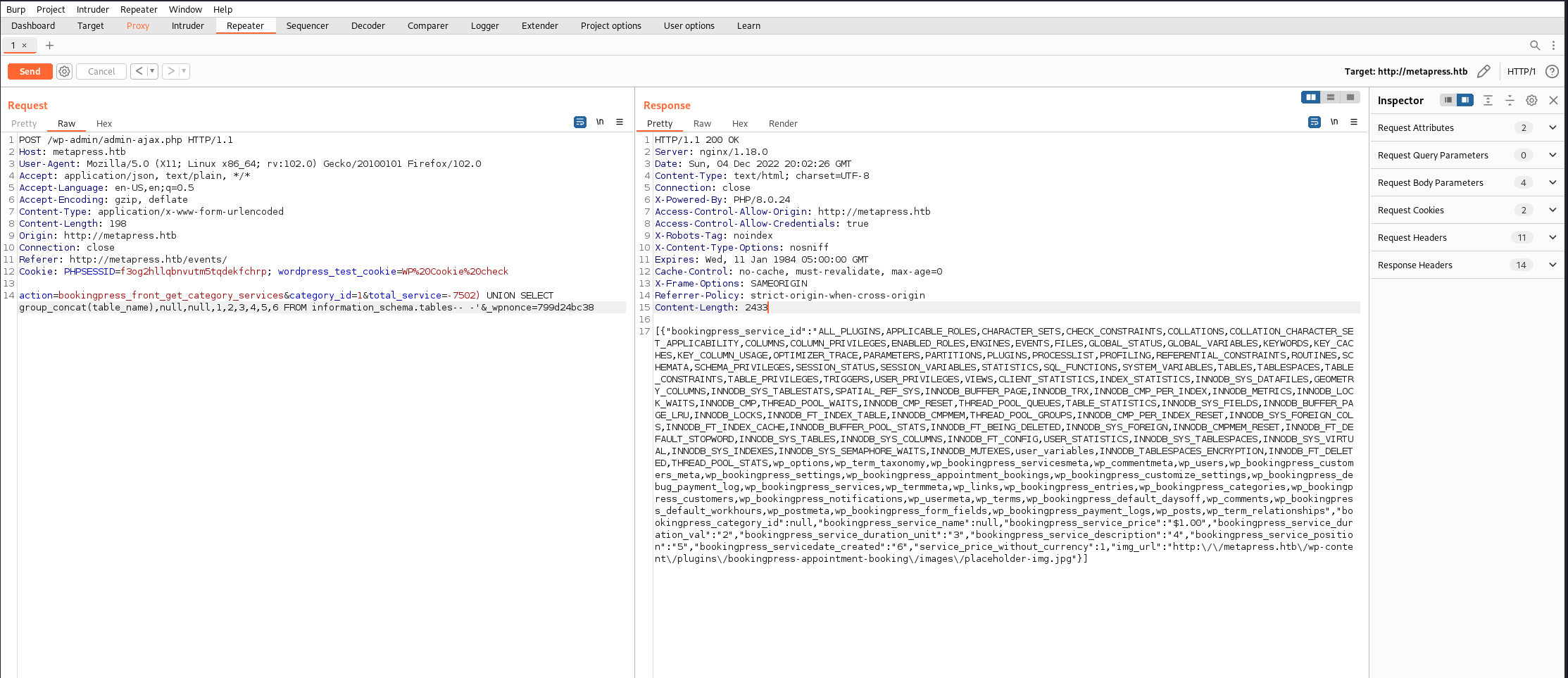
Task: Select combined tabbed view layout
Action: [x=1350, y=97]
